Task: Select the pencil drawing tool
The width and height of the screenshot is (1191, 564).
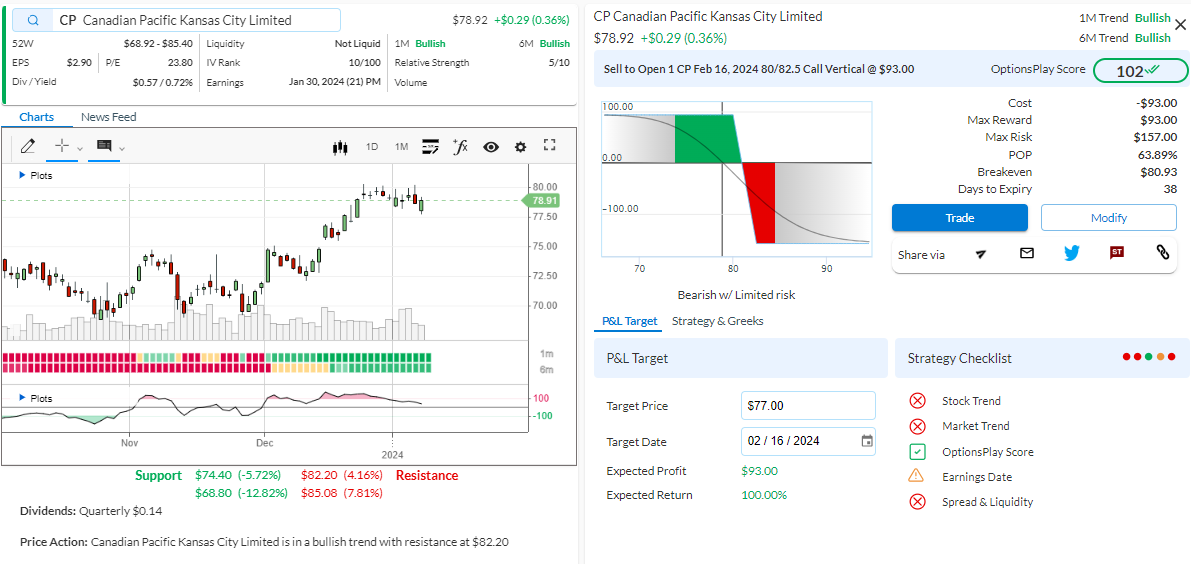Action: click(29, 146)
